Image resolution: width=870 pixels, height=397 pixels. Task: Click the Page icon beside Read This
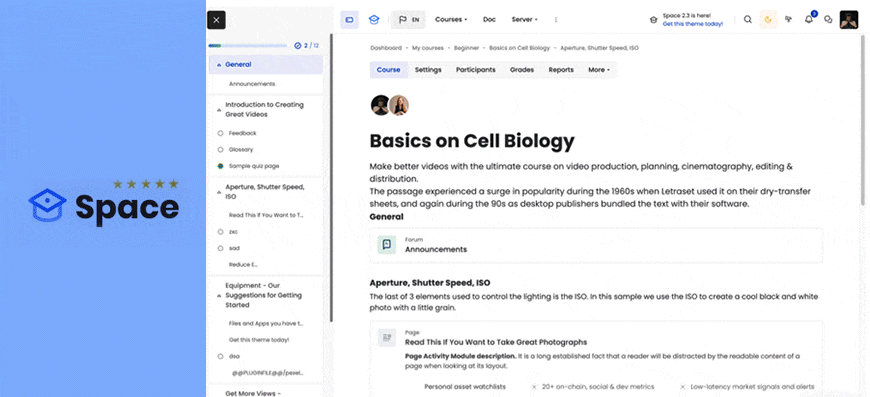pos(387,337)
